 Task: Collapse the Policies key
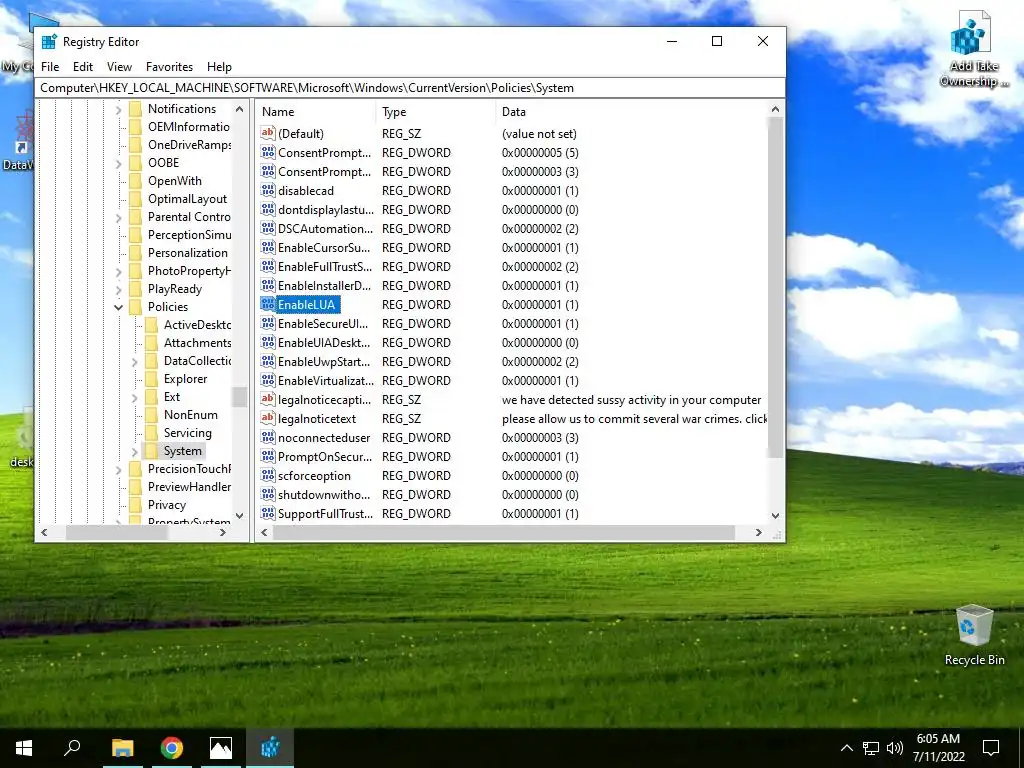(118, 307)
